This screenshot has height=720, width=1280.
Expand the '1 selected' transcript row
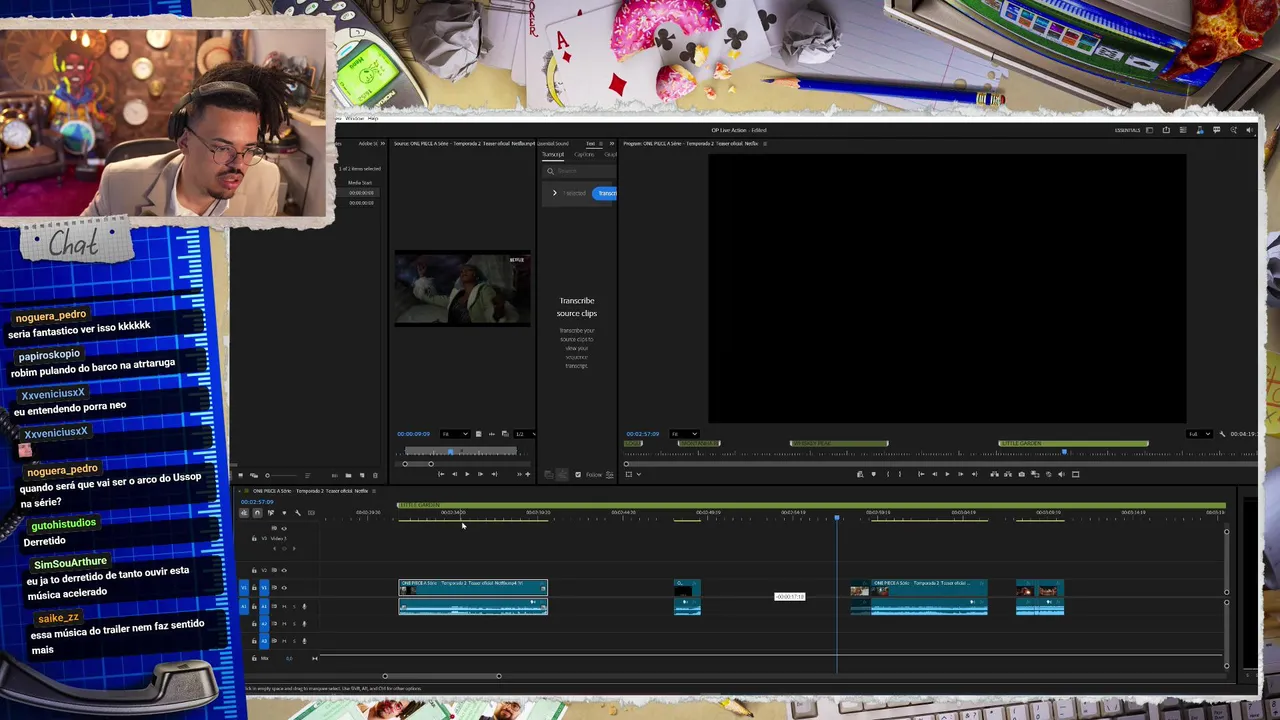click(555, 193)
